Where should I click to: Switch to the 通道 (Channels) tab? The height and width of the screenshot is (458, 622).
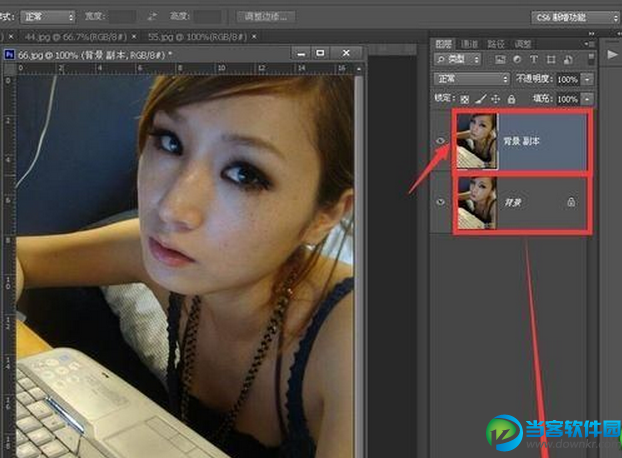[469, 44]
